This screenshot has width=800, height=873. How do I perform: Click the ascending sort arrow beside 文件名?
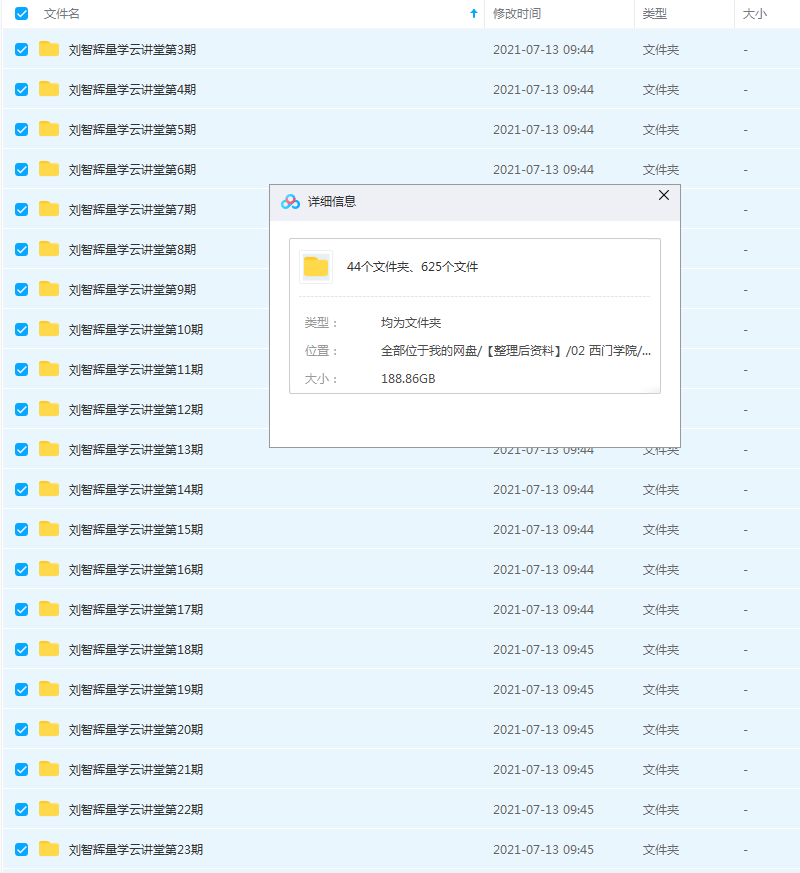coord(471,14)
